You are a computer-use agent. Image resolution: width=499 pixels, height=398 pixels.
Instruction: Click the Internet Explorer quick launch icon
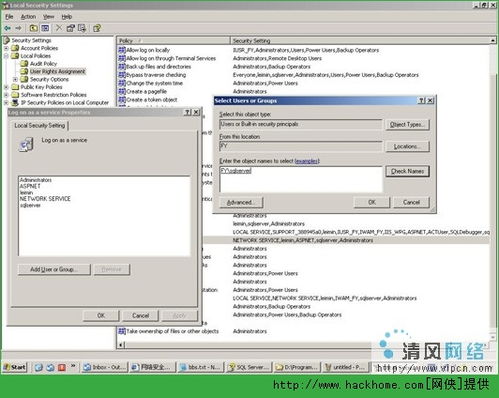[x=39, y=367]
